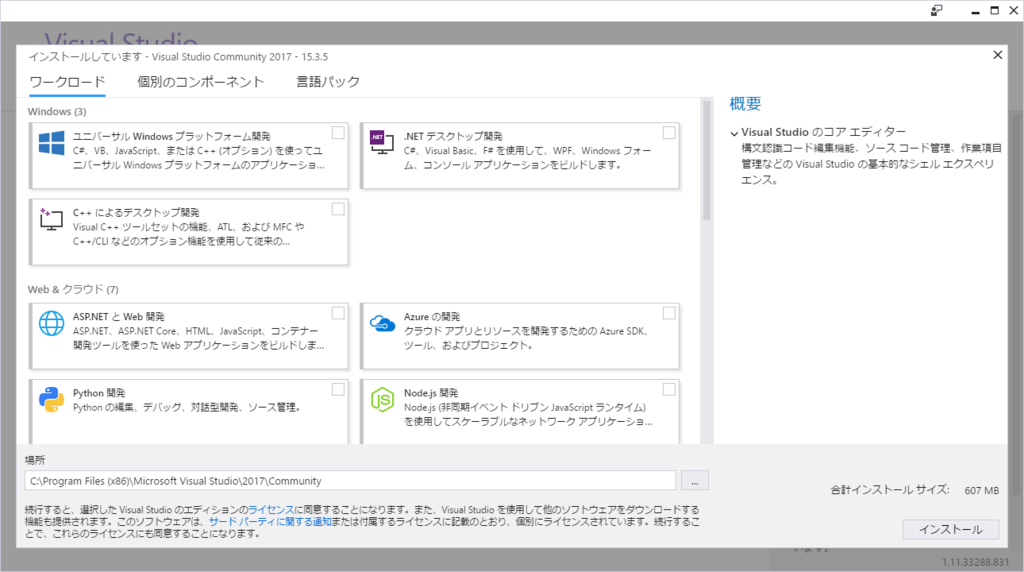Click the Azure cloud icon

(382, 323)
